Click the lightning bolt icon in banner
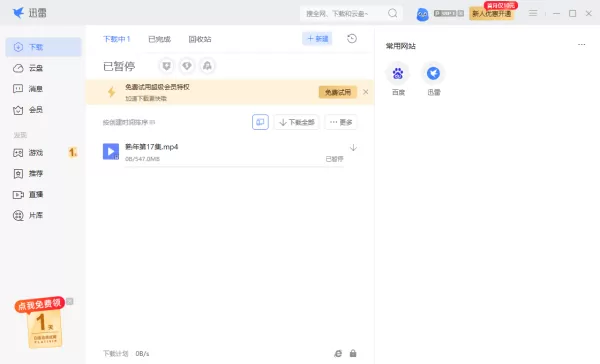600x364 pixels. pyautogui.click(x=111, y=92)
